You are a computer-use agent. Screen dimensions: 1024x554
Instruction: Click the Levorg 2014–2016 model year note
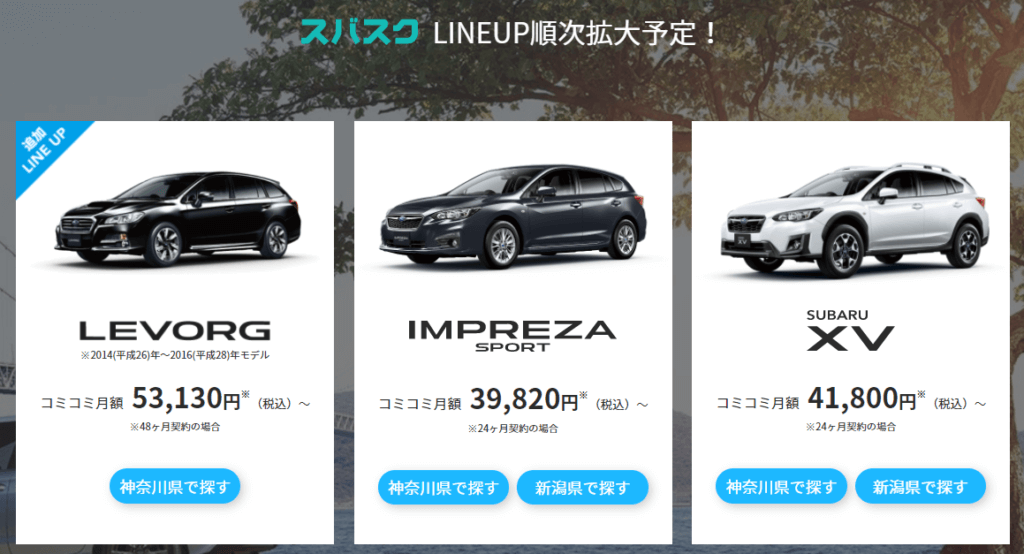tap(175, 355)
